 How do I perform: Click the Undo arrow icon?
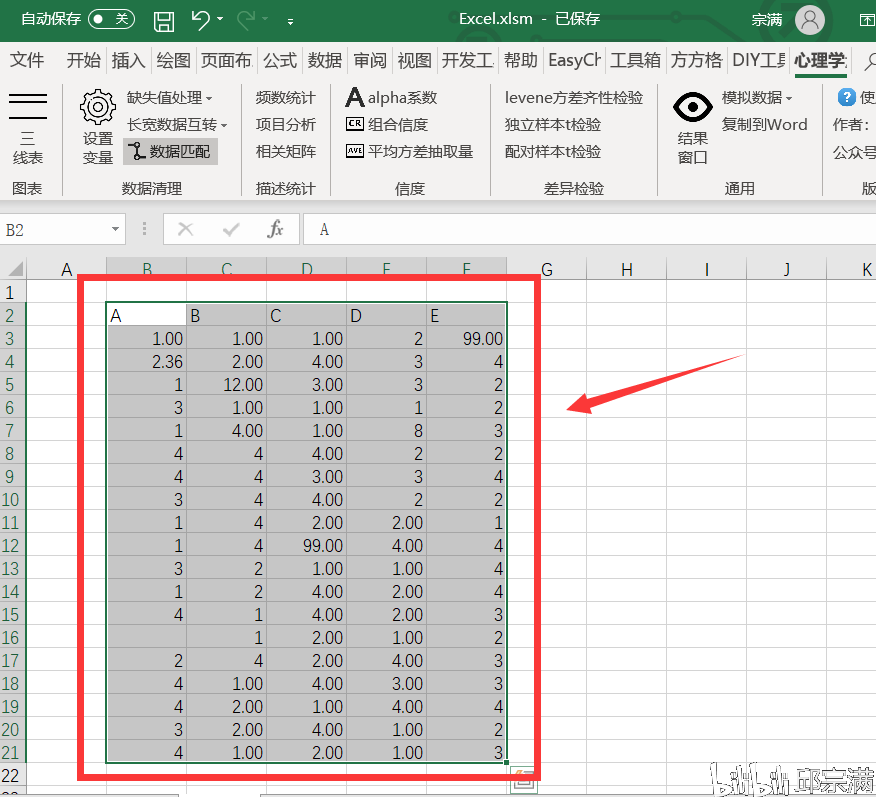click(x=200, y=20)
